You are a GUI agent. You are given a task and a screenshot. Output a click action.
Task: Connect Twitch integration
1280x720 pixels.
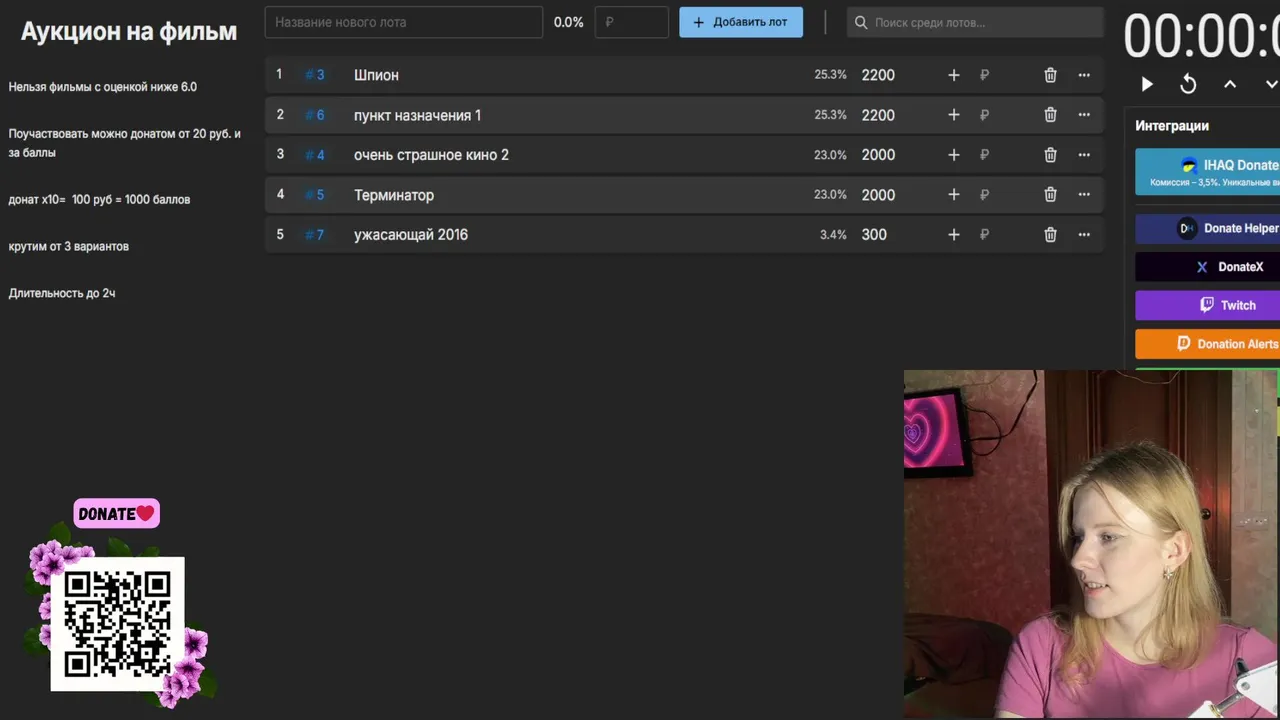pyautogui.click(x=1207, y=305)
